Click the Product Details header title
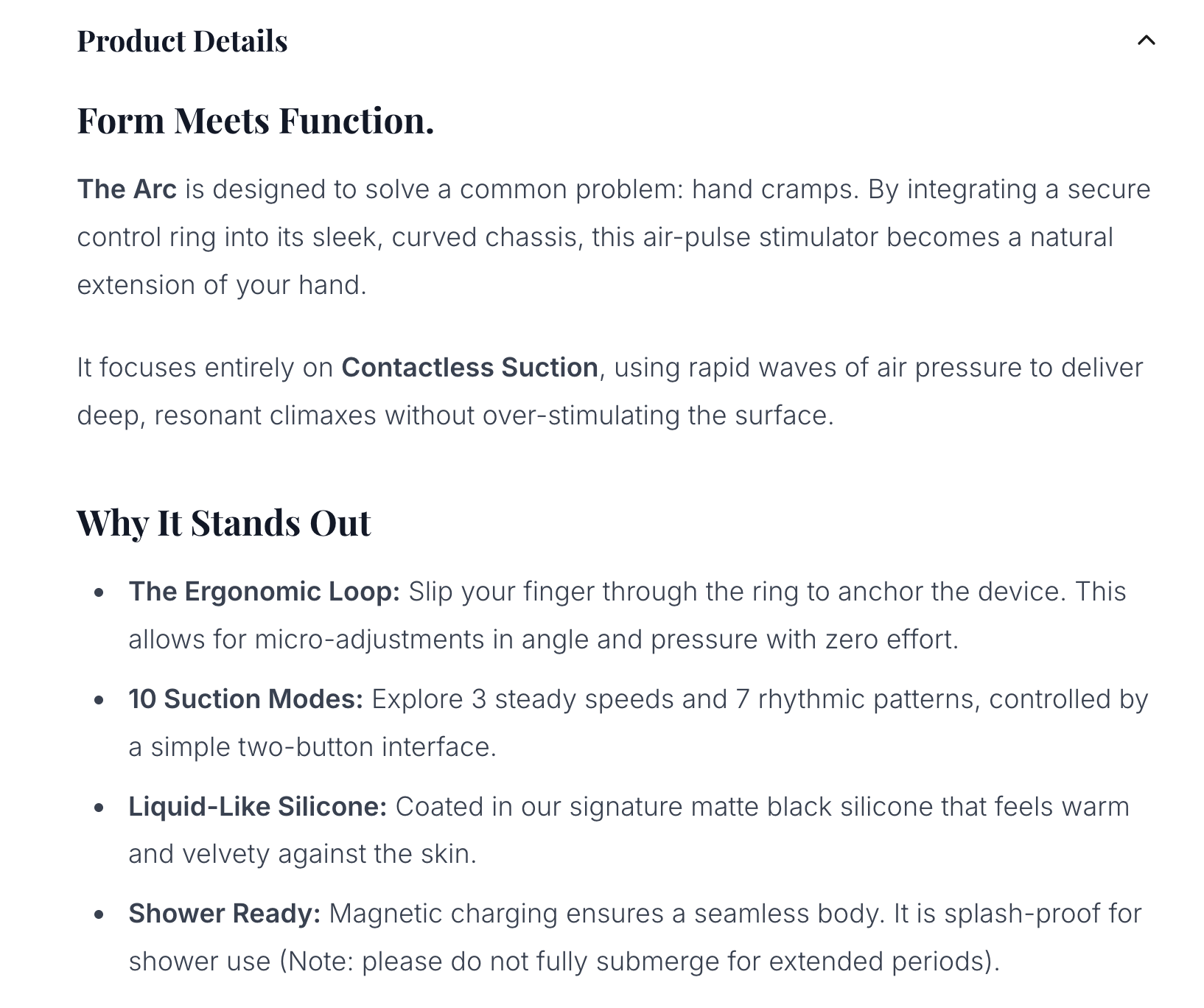Screen dimensions: 1204x1008 pyautogui.click(x=182, y=41)
